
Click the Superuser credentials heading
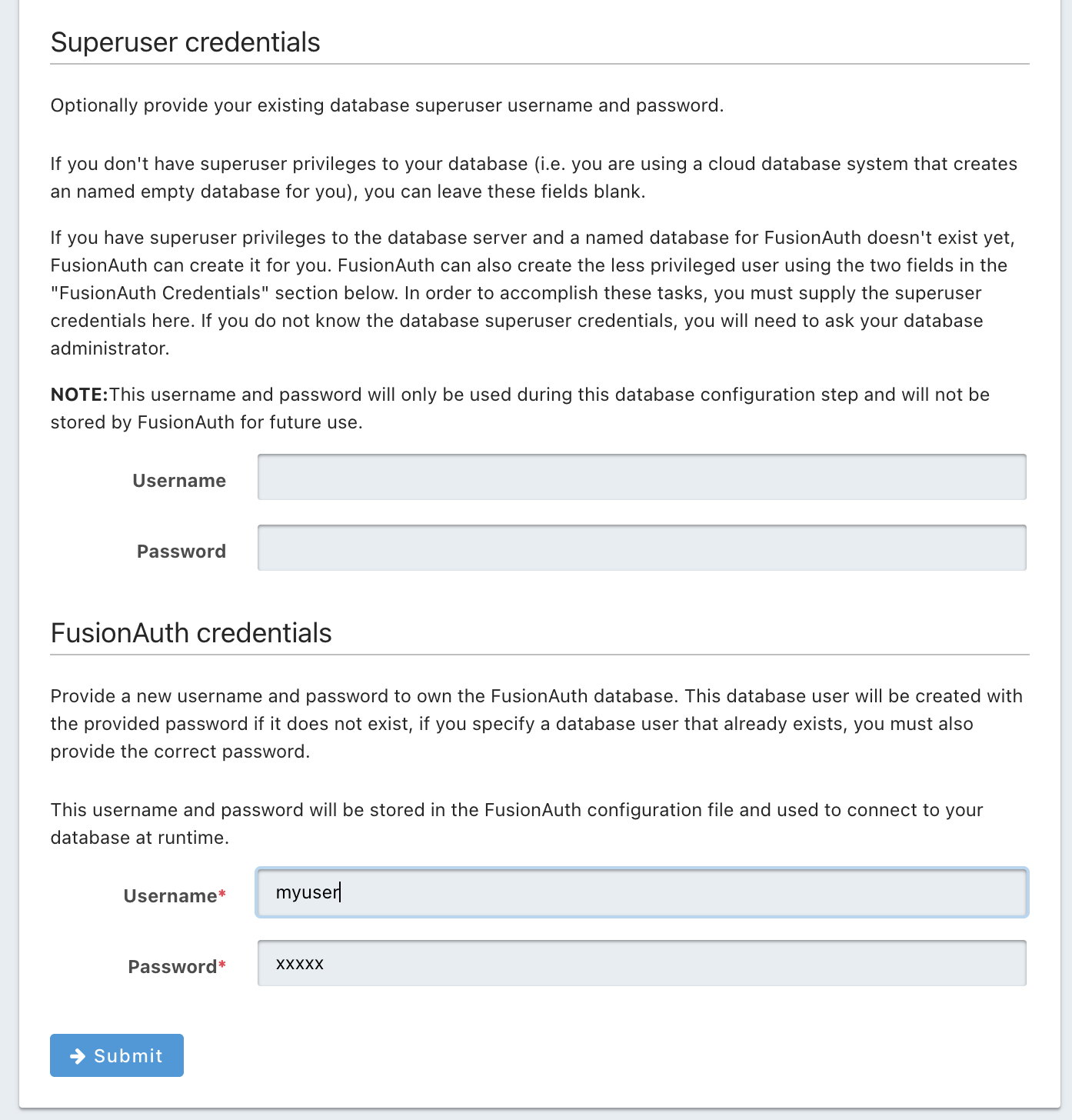[x=185, y=42]
